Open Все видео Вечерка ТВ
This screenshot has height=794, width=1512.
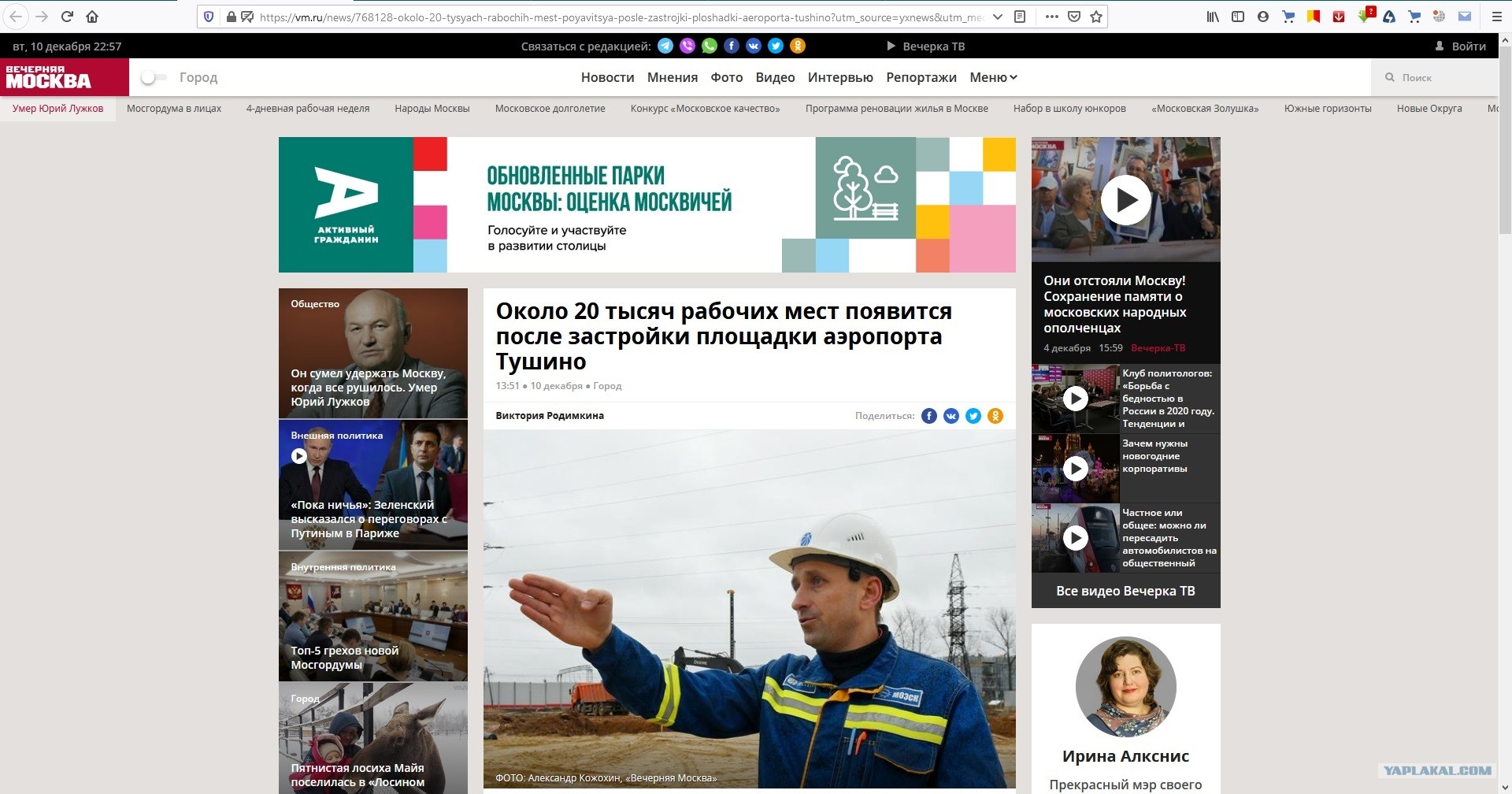point(1125,591)
